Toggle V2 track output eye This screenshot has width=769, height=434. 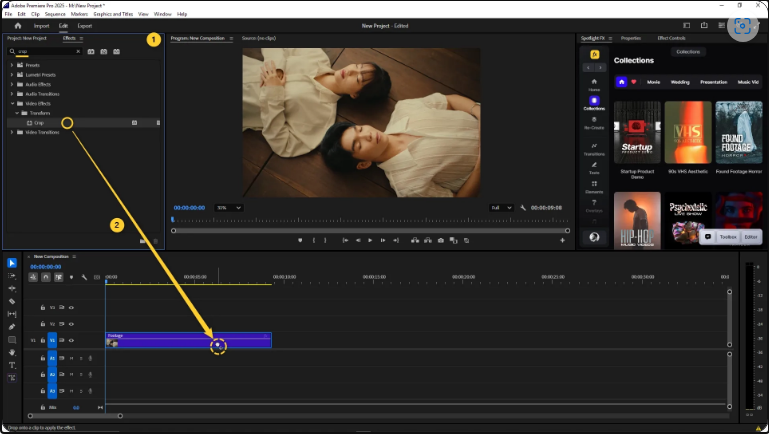pyautogui.click(x=71, y=324)
